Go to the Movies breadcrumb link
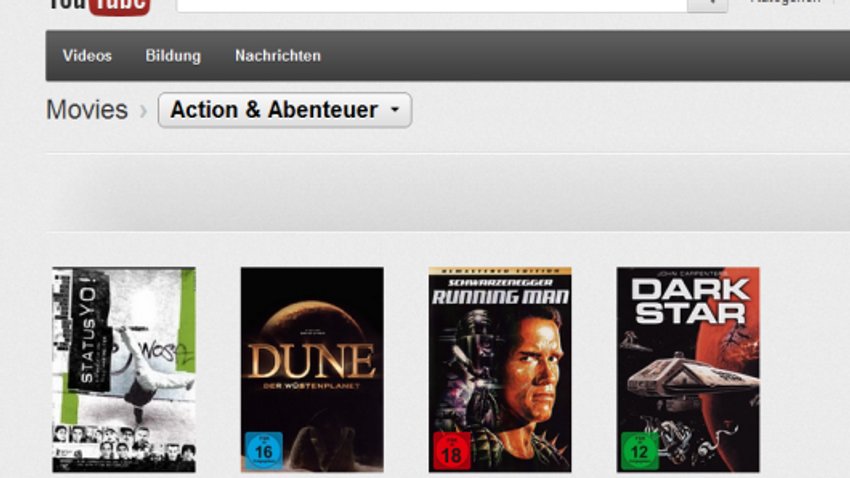Viewport: 850px width, 478px height. [x=87, y=110]
